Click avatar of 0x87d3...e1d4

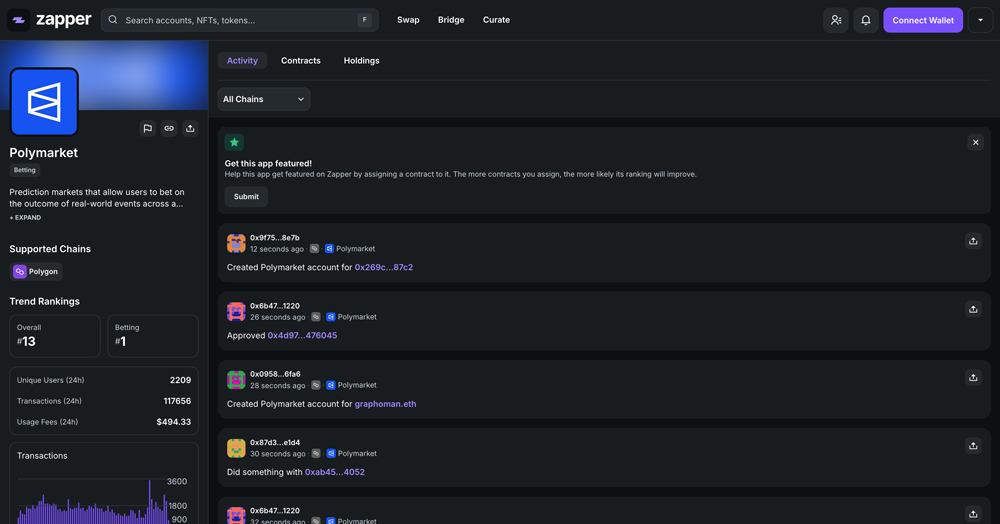click(236, 448)
